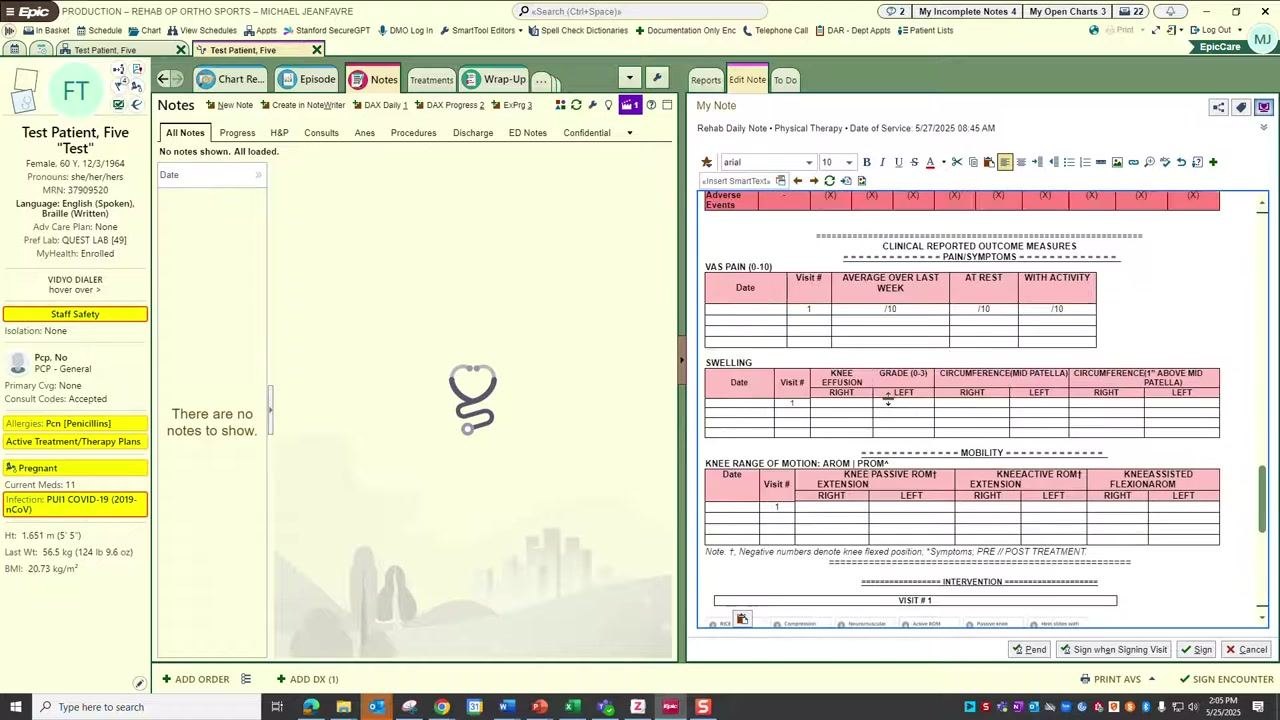The image size is (1280, 720).
Task: Insert an image into the note
Action: click(x=1117, y=162)
